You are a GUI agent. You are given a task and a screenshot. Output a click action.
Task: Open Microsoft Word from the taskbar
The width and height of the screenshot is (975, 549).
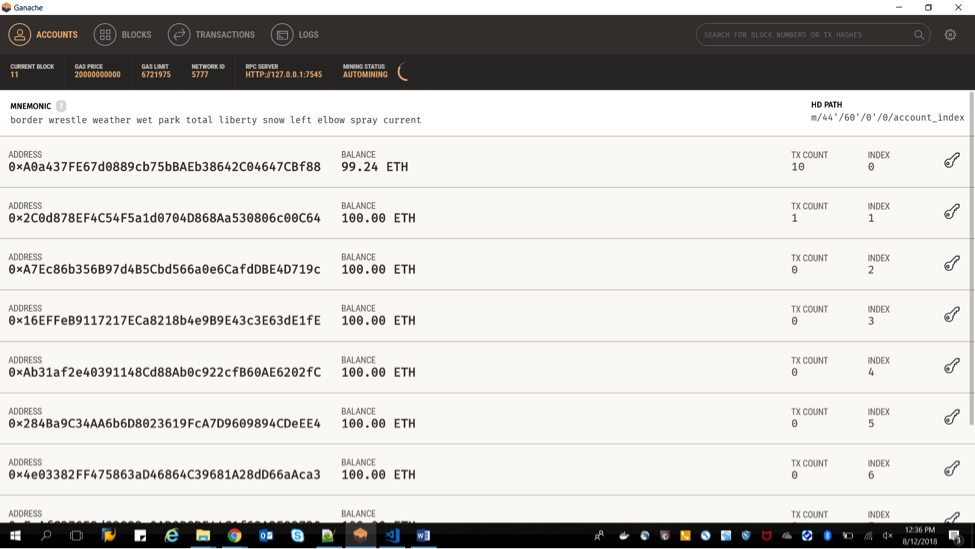[x=423, y=535]
